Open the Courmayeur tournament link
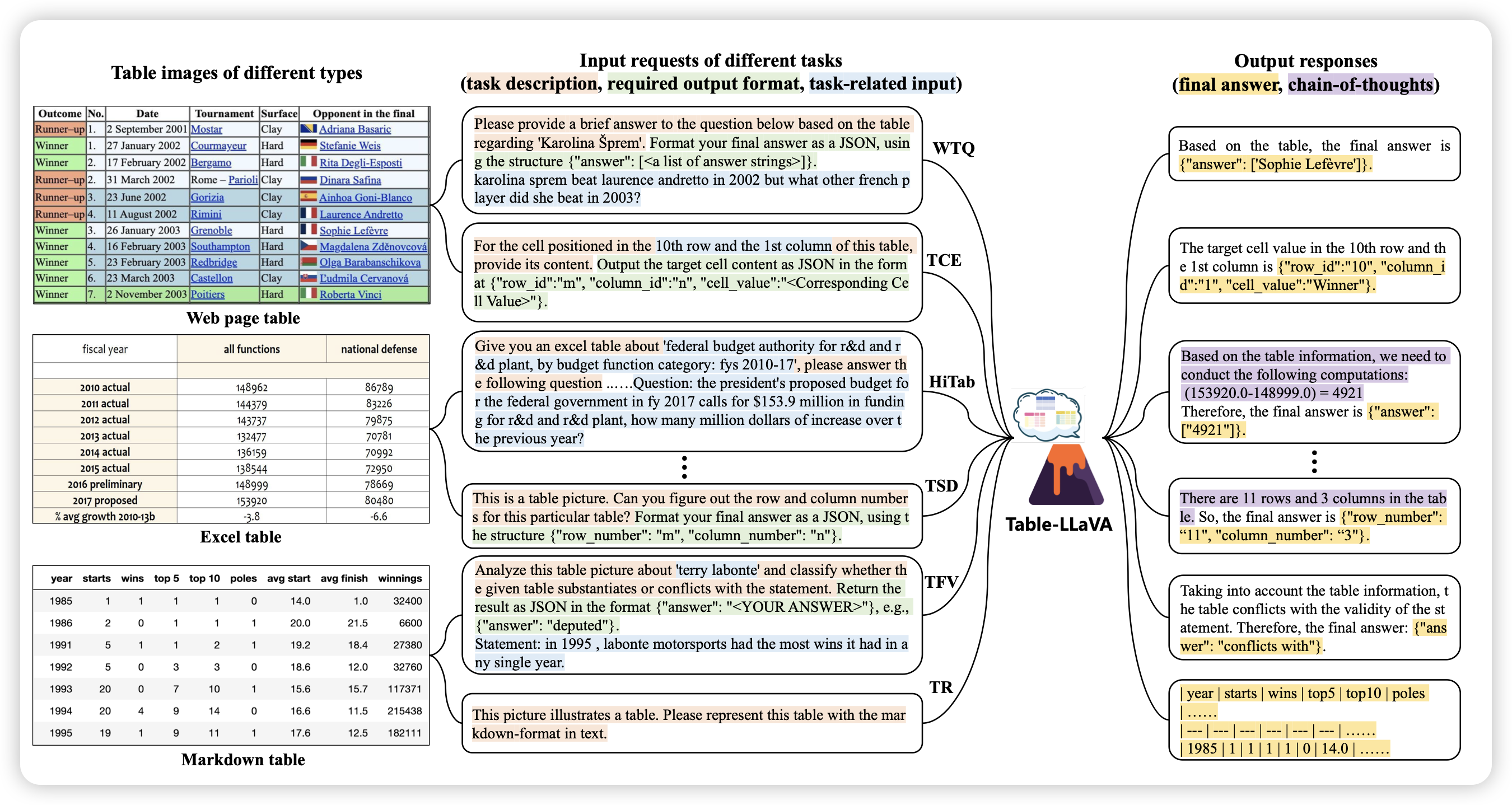 tap(218, 146)
